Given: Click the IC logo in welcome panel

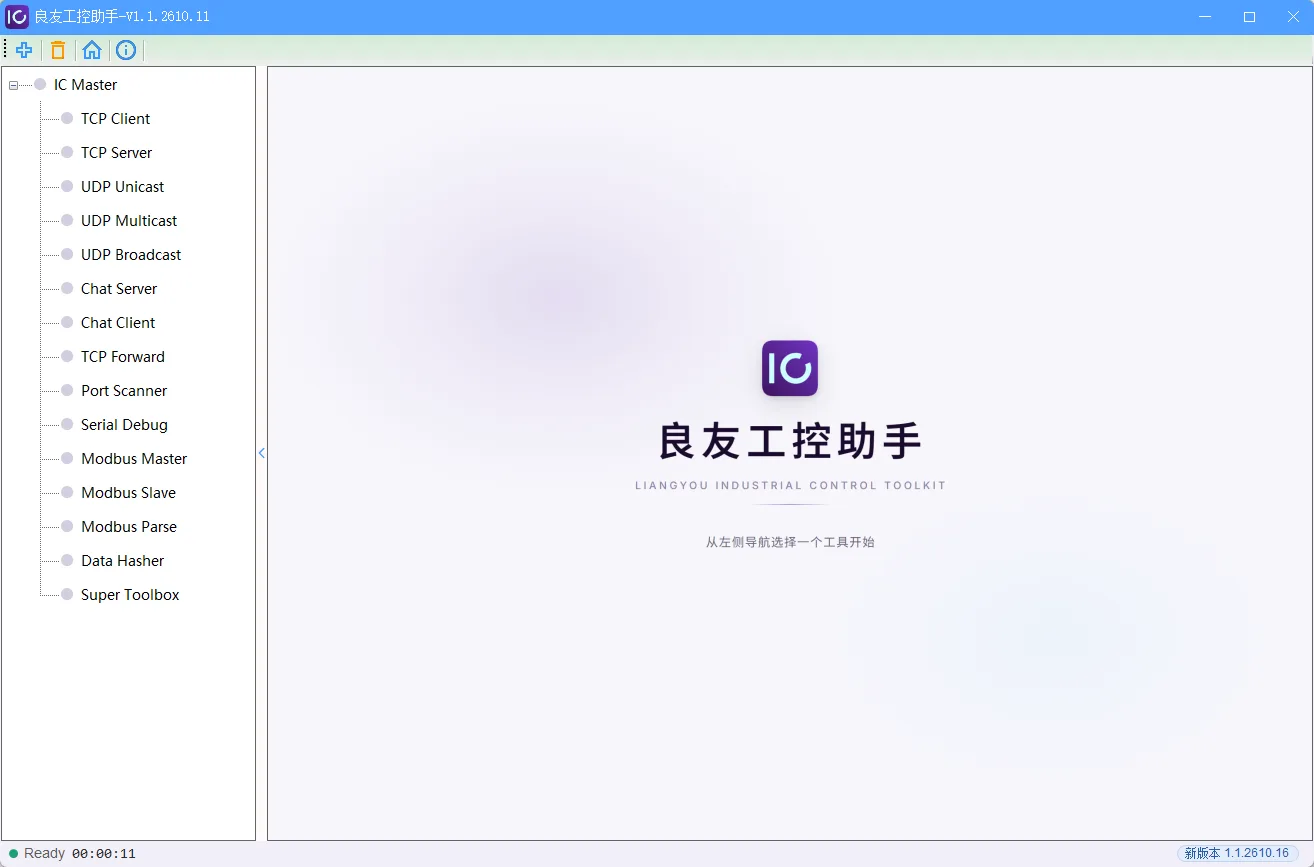Looking at the screenshot, I should point(790,368).
